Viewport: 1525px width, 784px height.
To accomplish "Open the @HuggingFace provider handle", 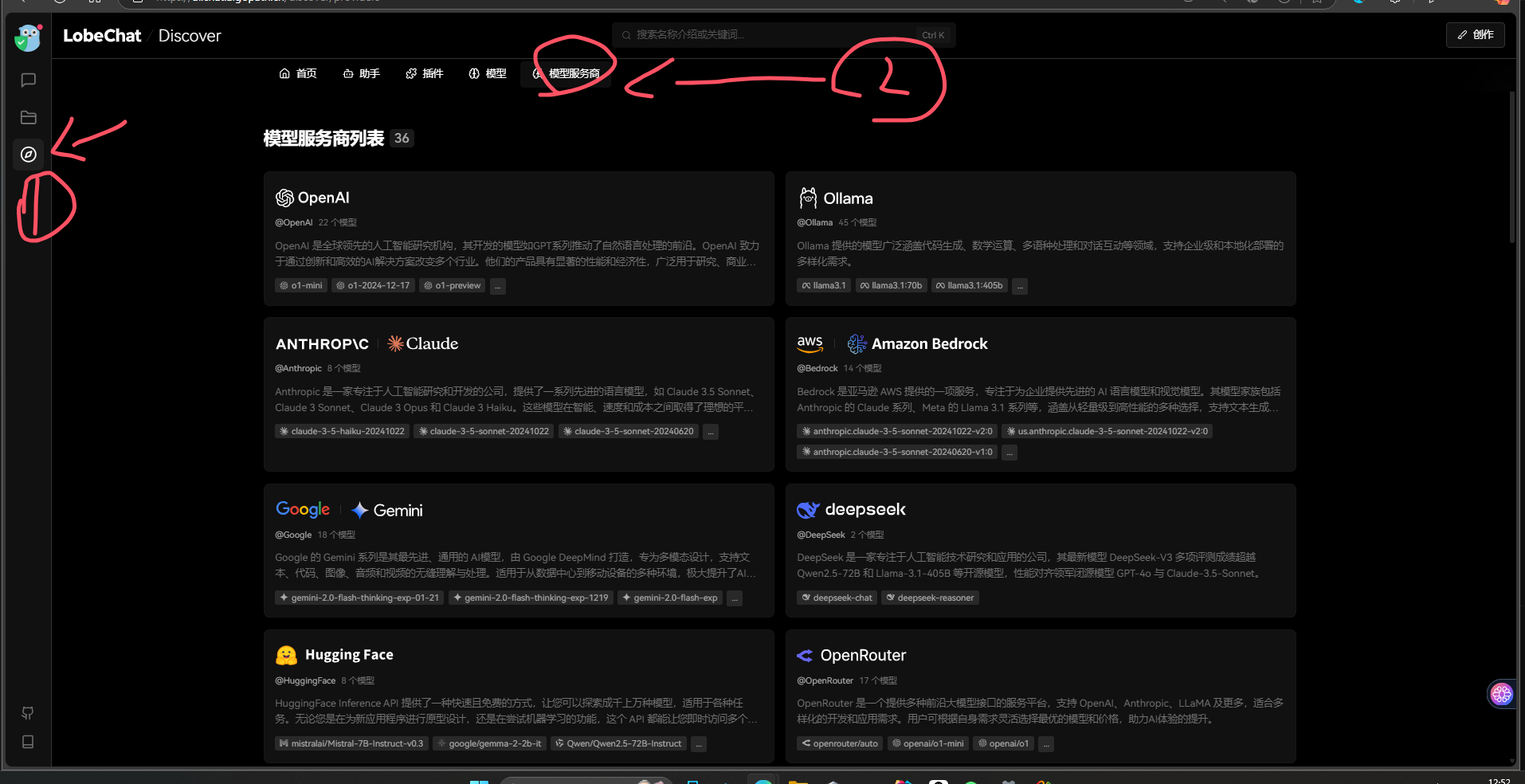I will 305,680.
